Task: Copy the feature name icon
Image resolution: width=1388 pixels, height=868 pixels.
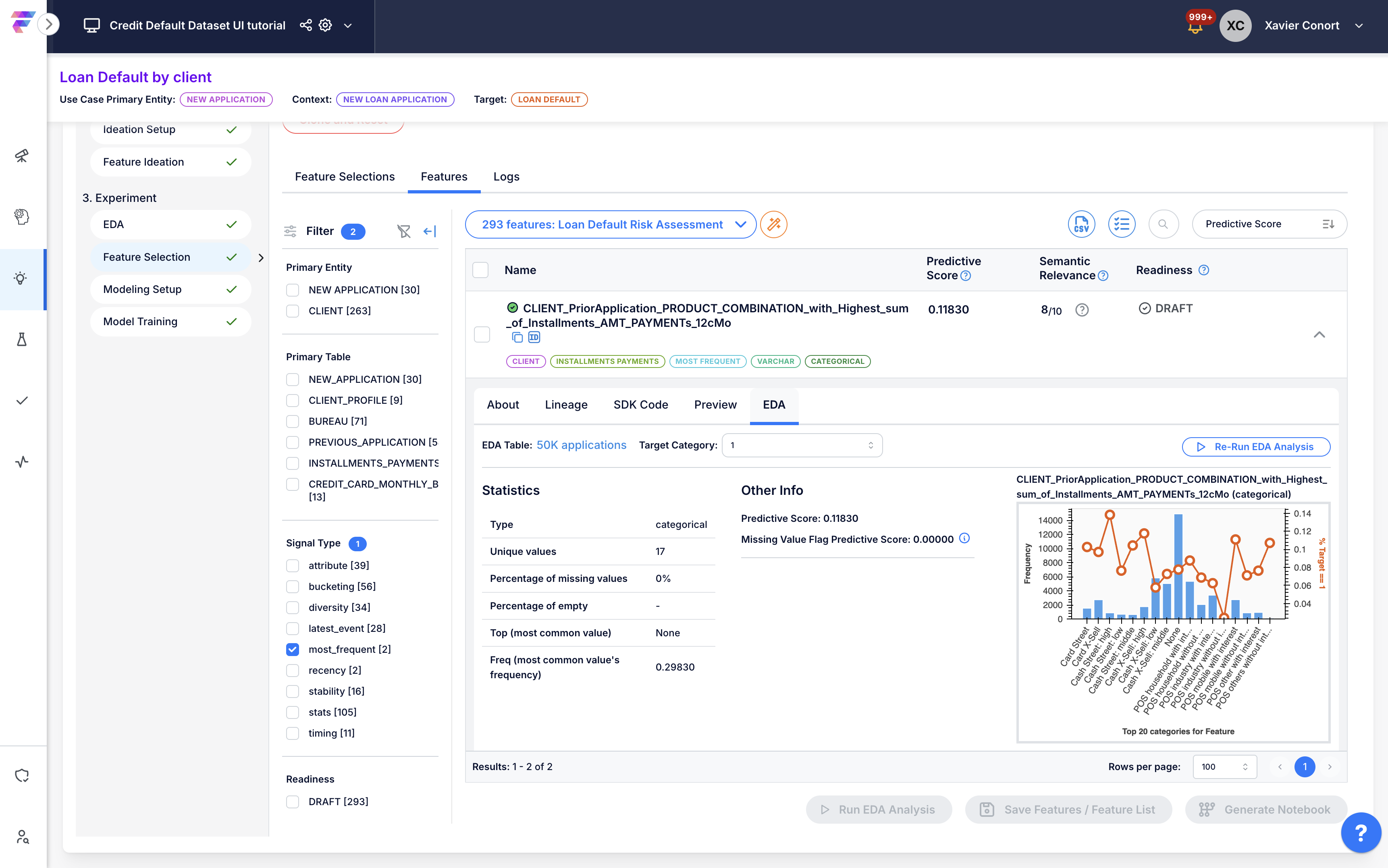Action: click(x=517, y=338)
